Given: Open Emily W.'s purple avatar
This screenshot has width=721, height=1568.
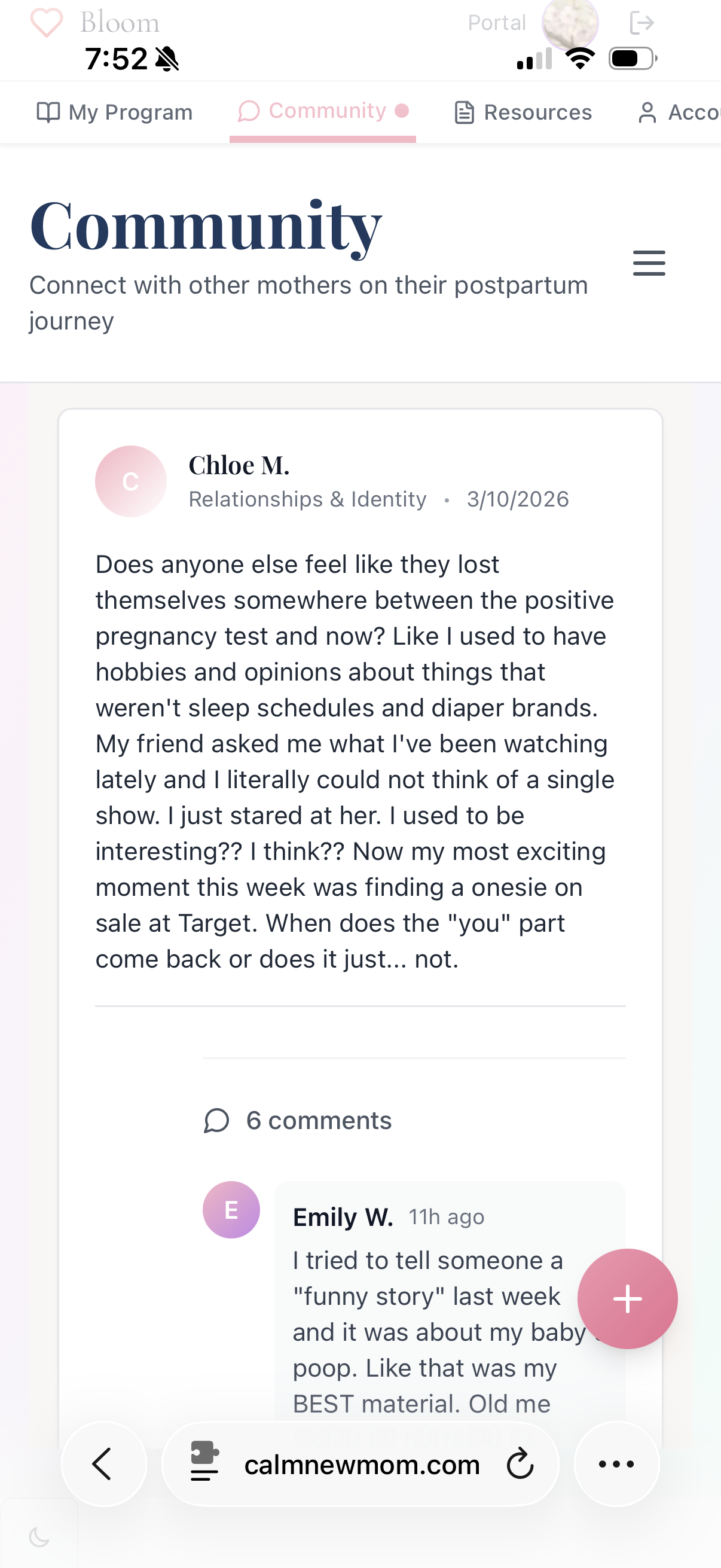Looking at the screenshot, I should (231, 1209).
